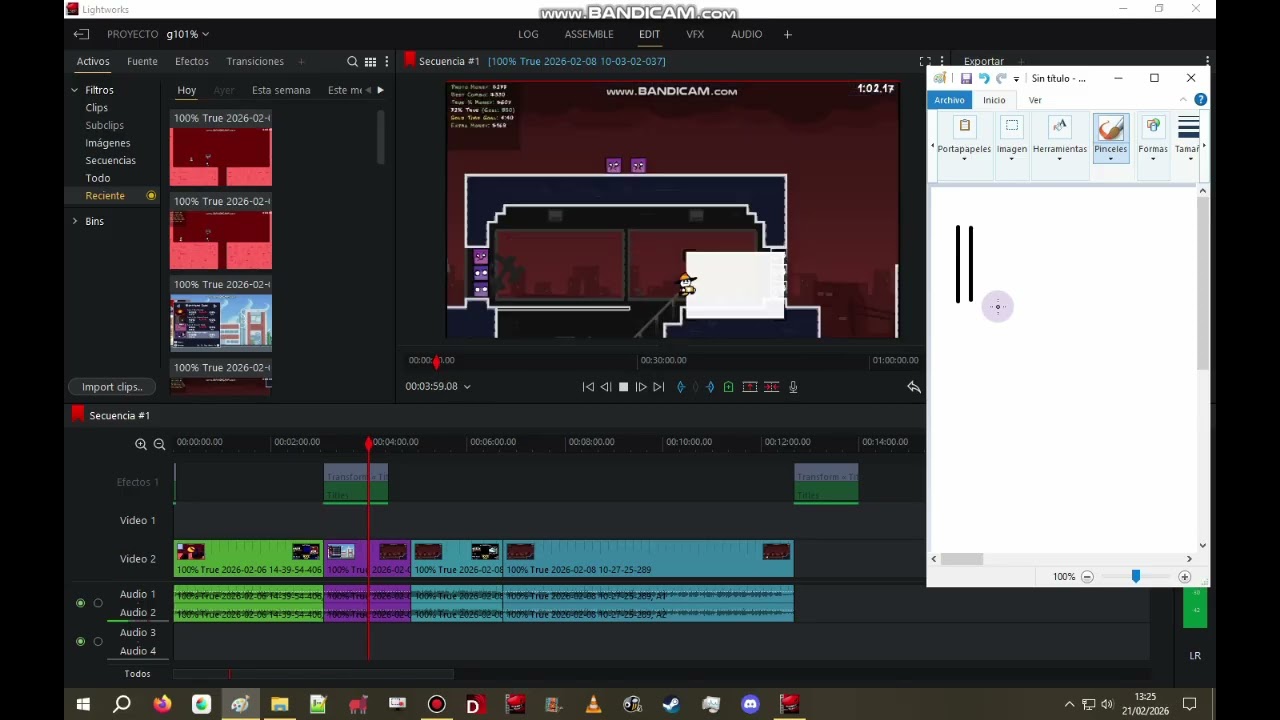
Task: Click the Import clips.. button
Action: (x=112, y=387)
